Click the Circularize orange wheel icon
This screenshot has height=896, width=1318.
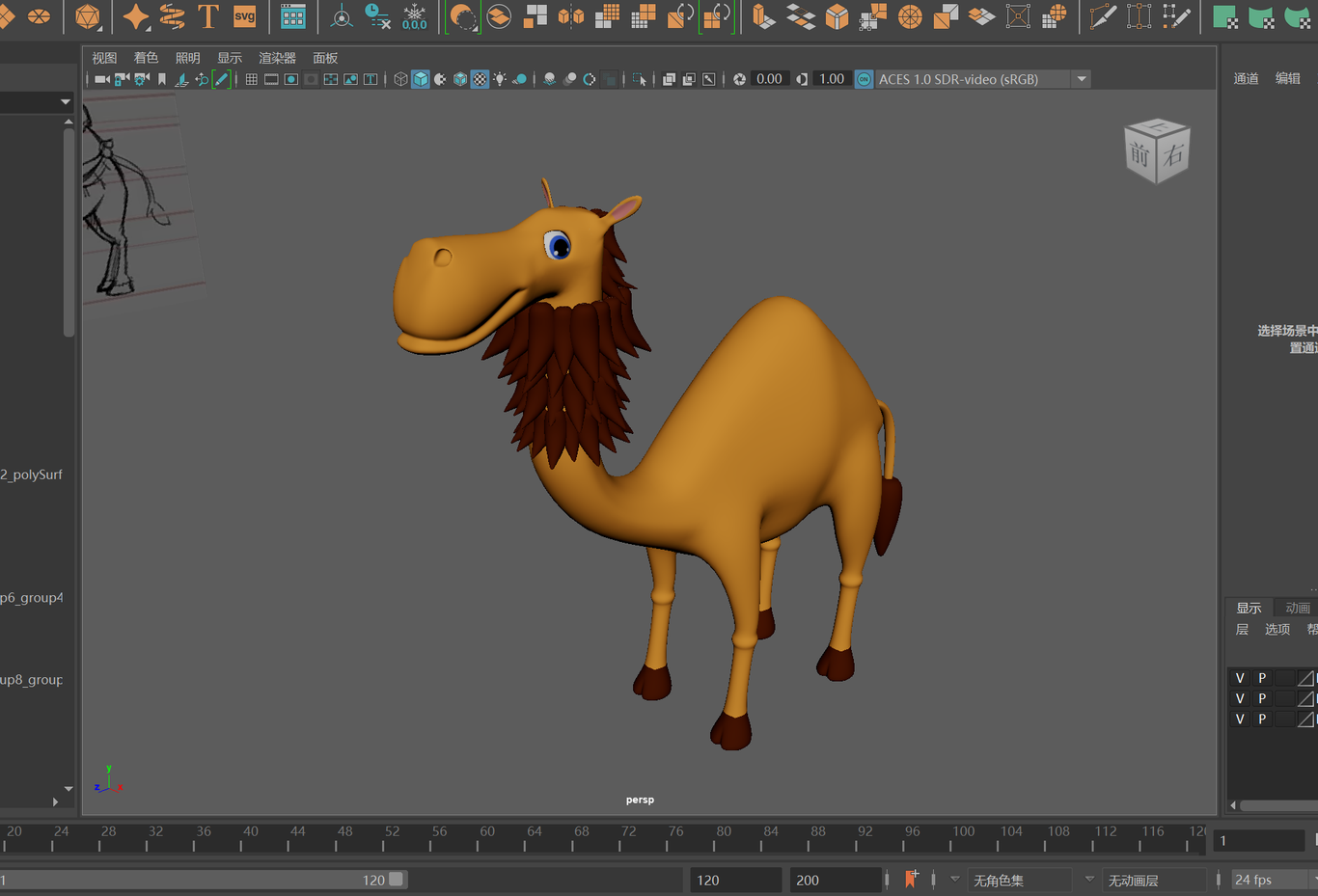[910, 16]
